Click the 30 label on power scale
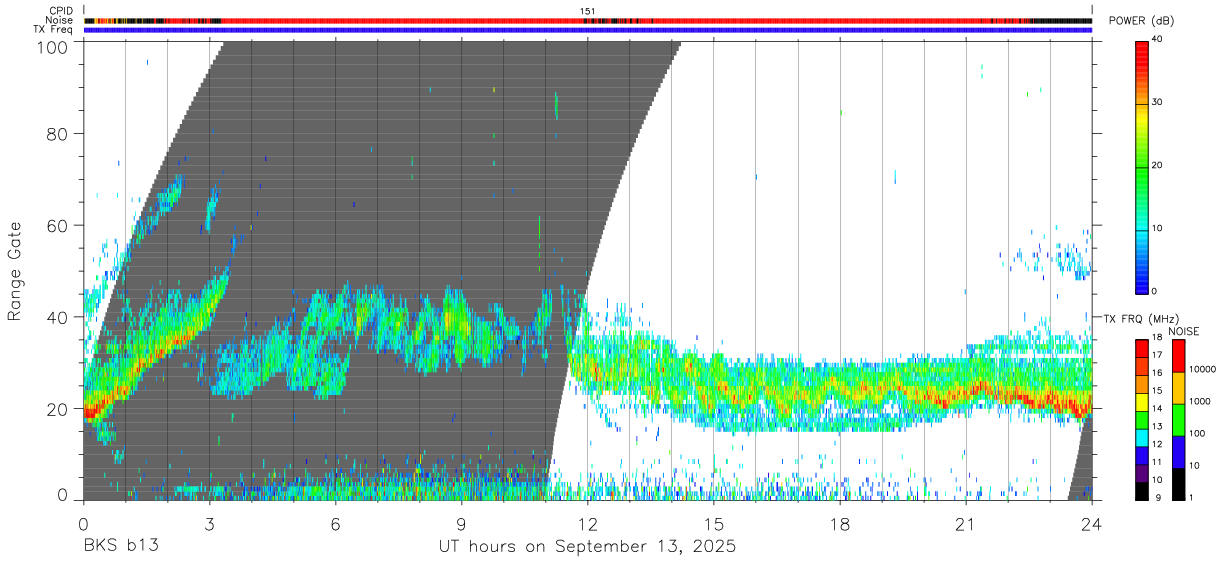 coord(1158,103)
